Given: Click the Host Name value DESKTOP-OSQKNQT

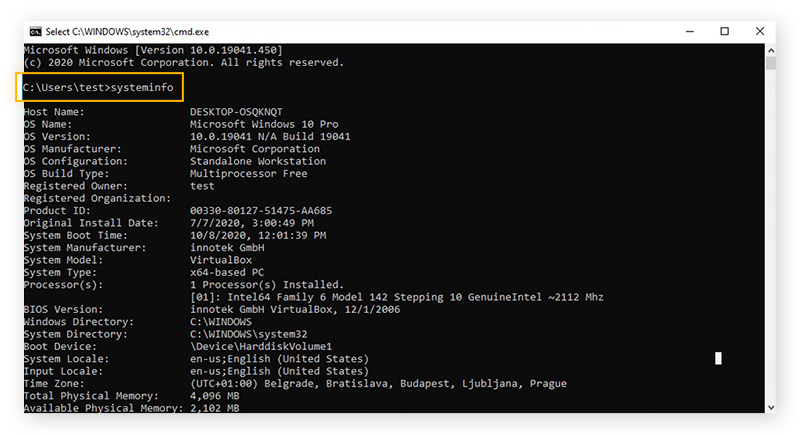Looking at the screenshot, I should tap(238, 112).
